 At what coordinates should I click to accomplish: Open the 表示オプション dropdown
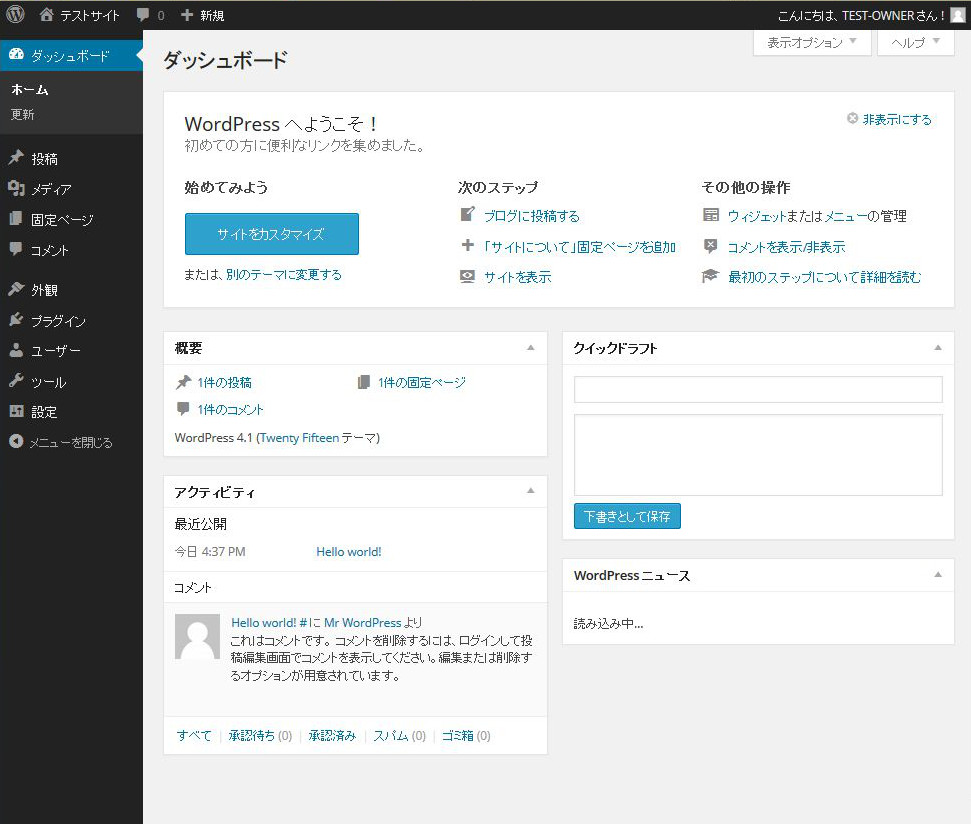coord(812,42)
